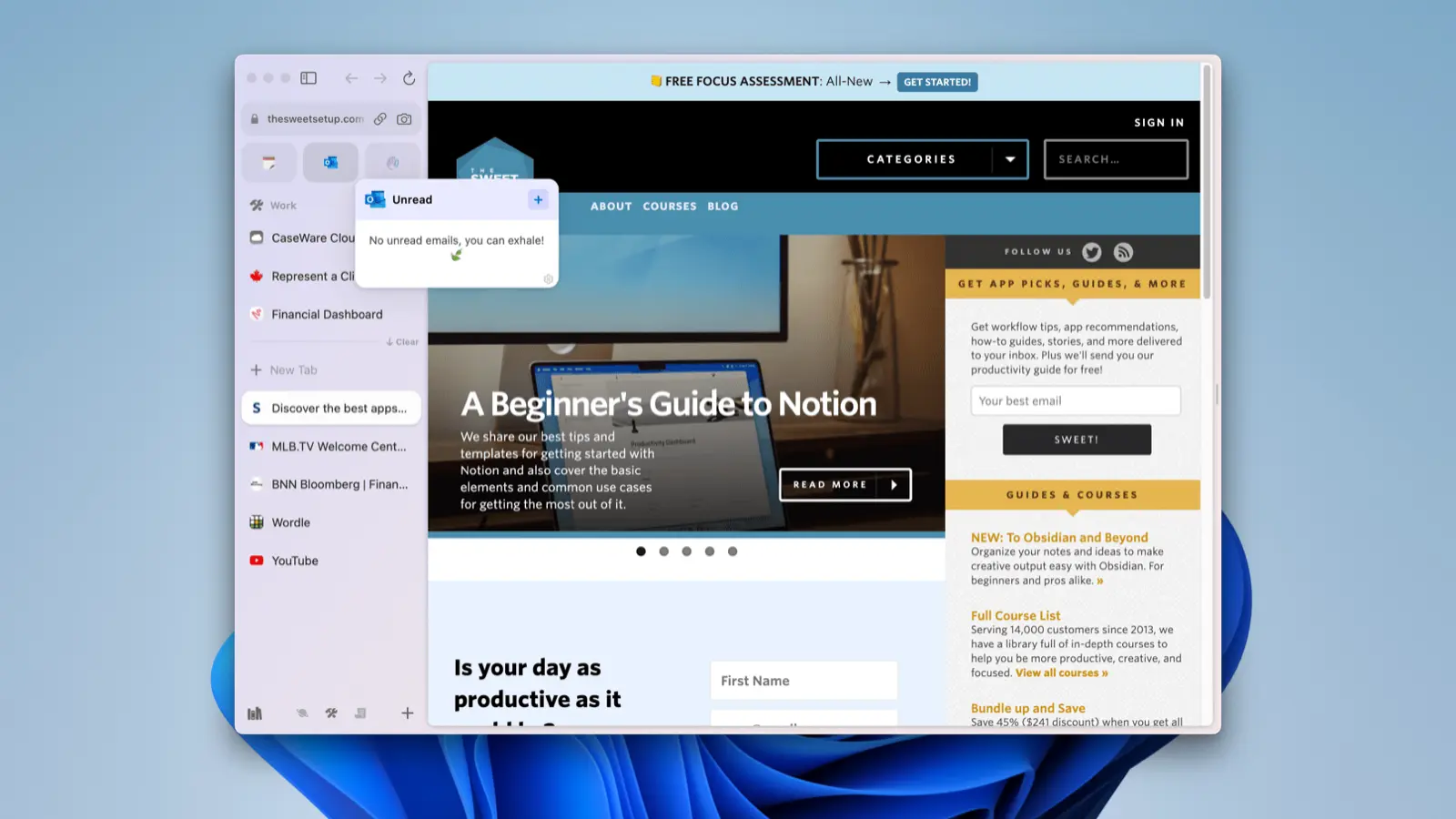Screen dimensions: 1456x819
Task: Toggle the sidebar visibility icon
Action: coord(308,78)
